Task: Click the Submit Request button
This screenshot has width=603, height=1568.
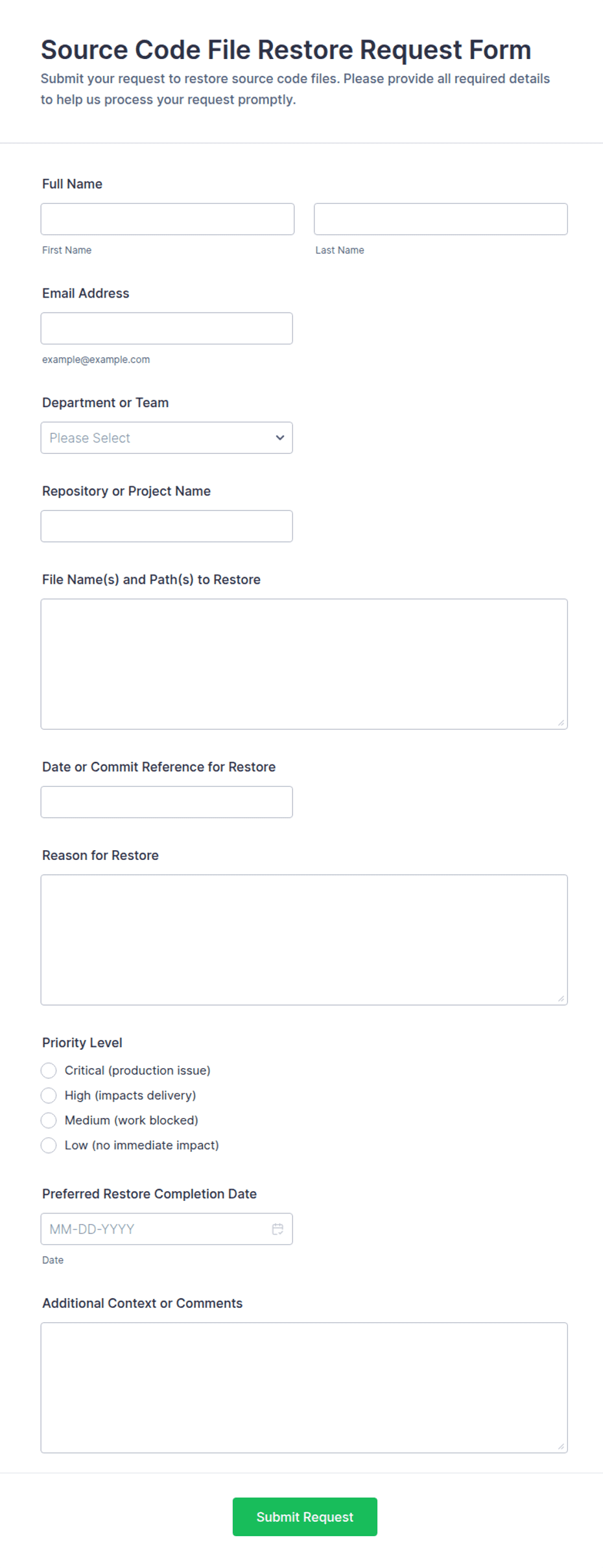Action: tap(305, 1517)
